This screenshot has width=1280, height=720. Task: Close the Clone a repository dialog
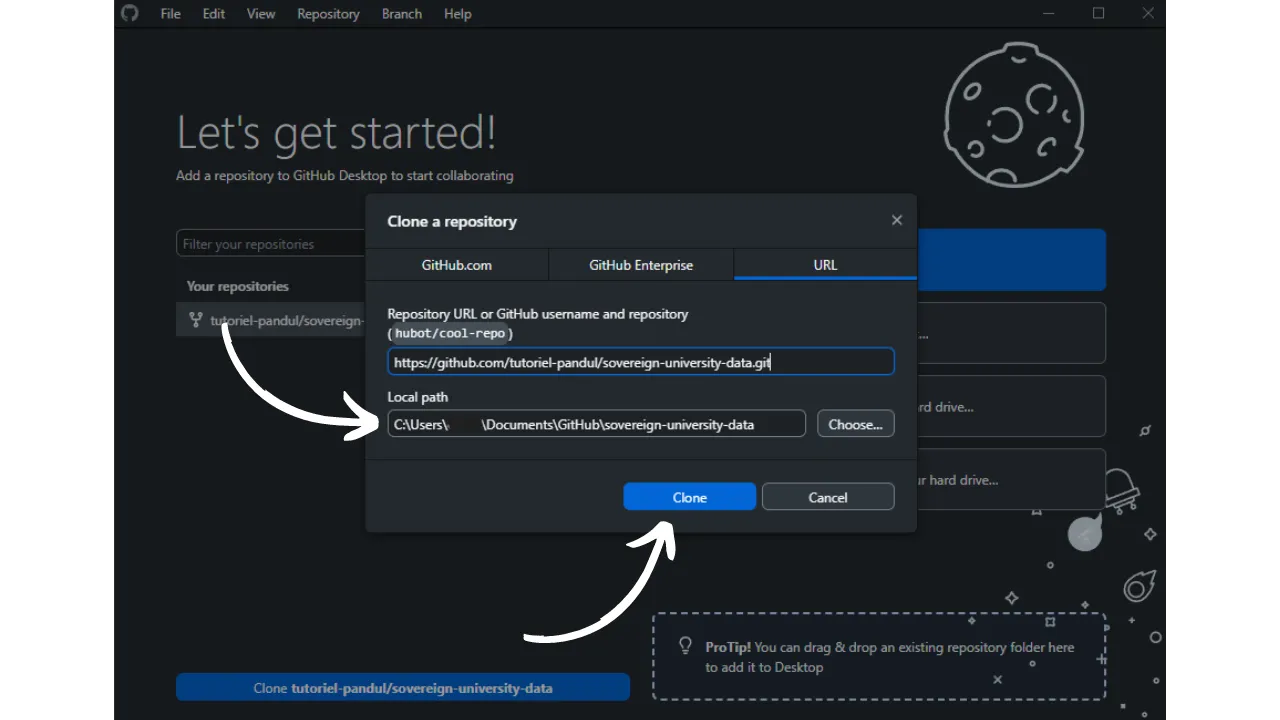tap(897, 220)
